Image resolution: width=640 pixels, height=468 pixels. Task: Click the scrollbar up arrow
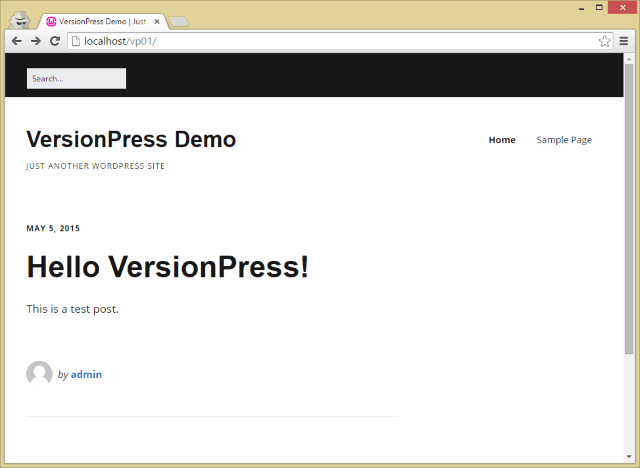(629, 59)
